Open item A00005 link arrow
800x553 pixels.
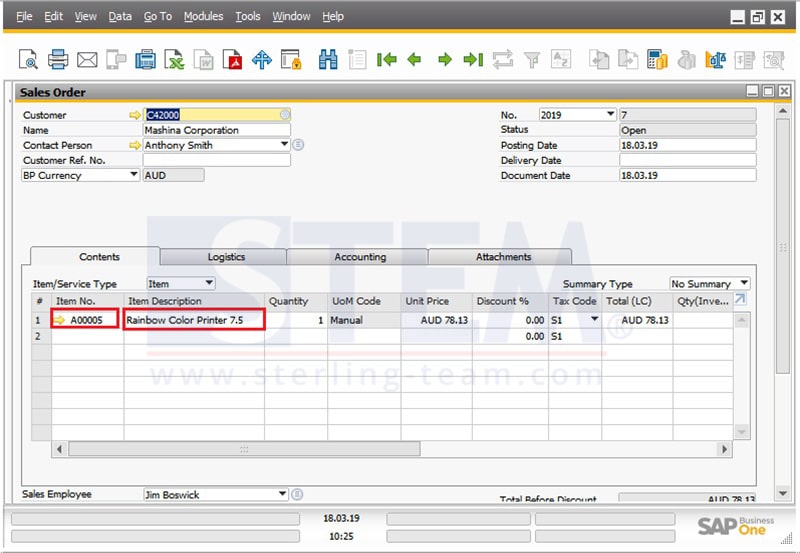click(x=60, y=320)
